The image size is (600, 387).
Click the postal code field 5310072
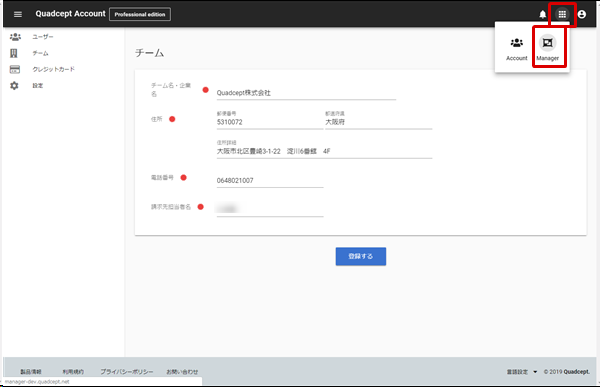pyautogui.click(x=270, y=122)
